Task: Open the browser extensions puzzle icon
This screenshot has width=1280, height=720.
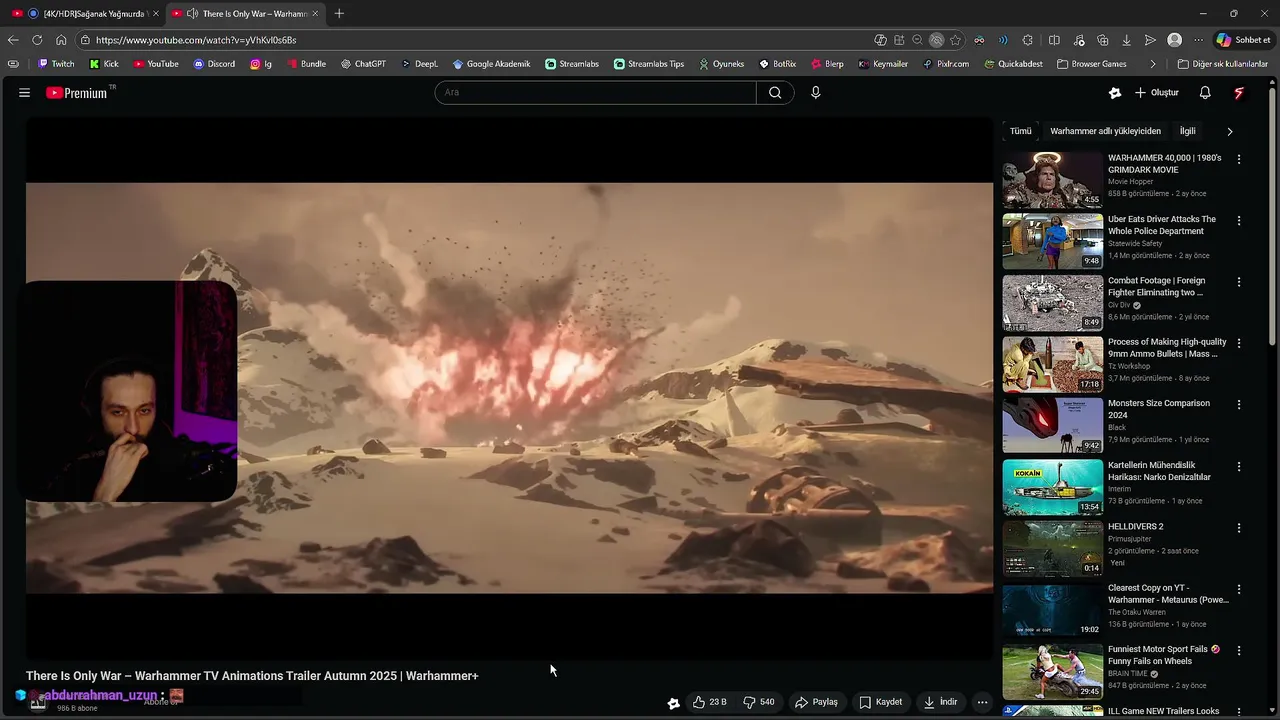Action: click(1028, 40)
